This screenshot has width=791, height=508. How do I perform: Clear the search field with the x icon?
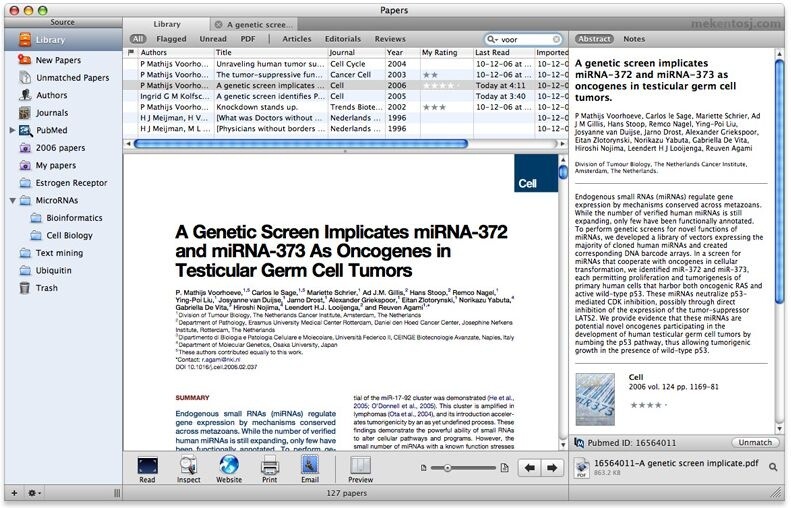[556, 39]
